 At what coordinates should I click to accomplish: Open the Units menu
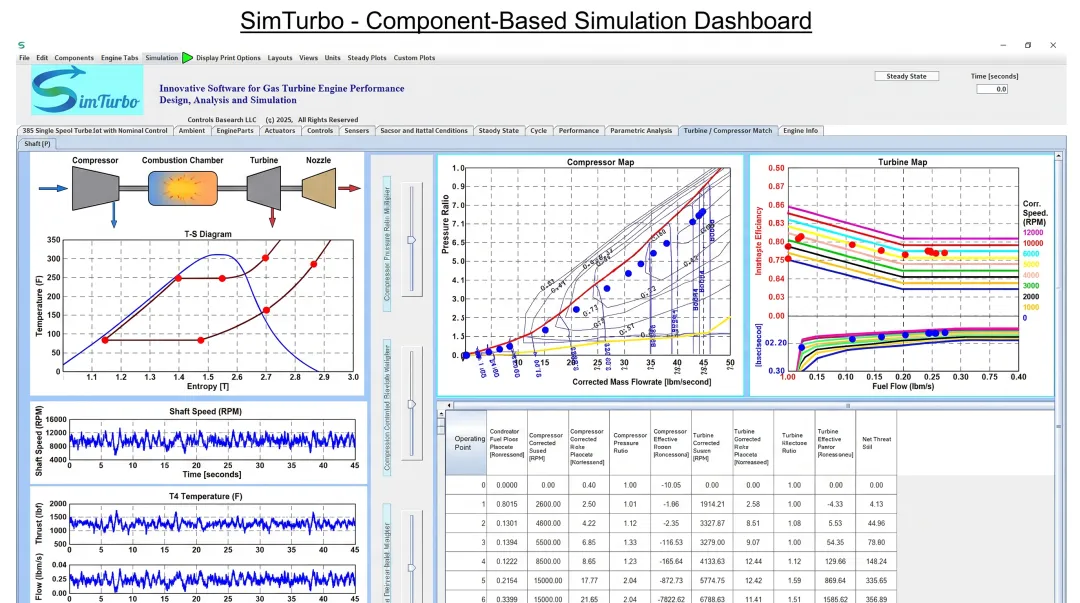[333, 58]
